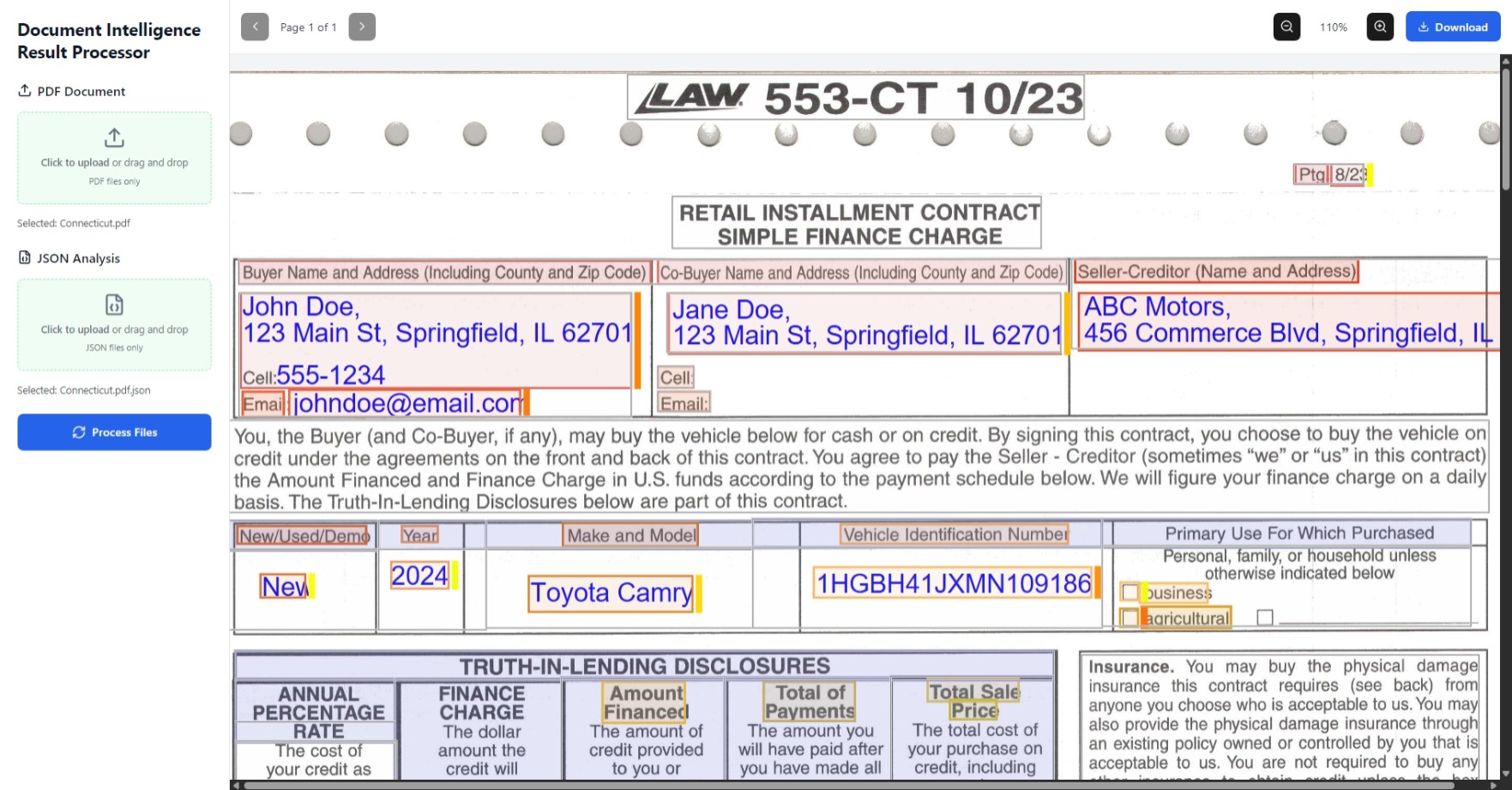Zoom out with the minus magnifier
The image size is (1512, 790).
[1286, 27]
